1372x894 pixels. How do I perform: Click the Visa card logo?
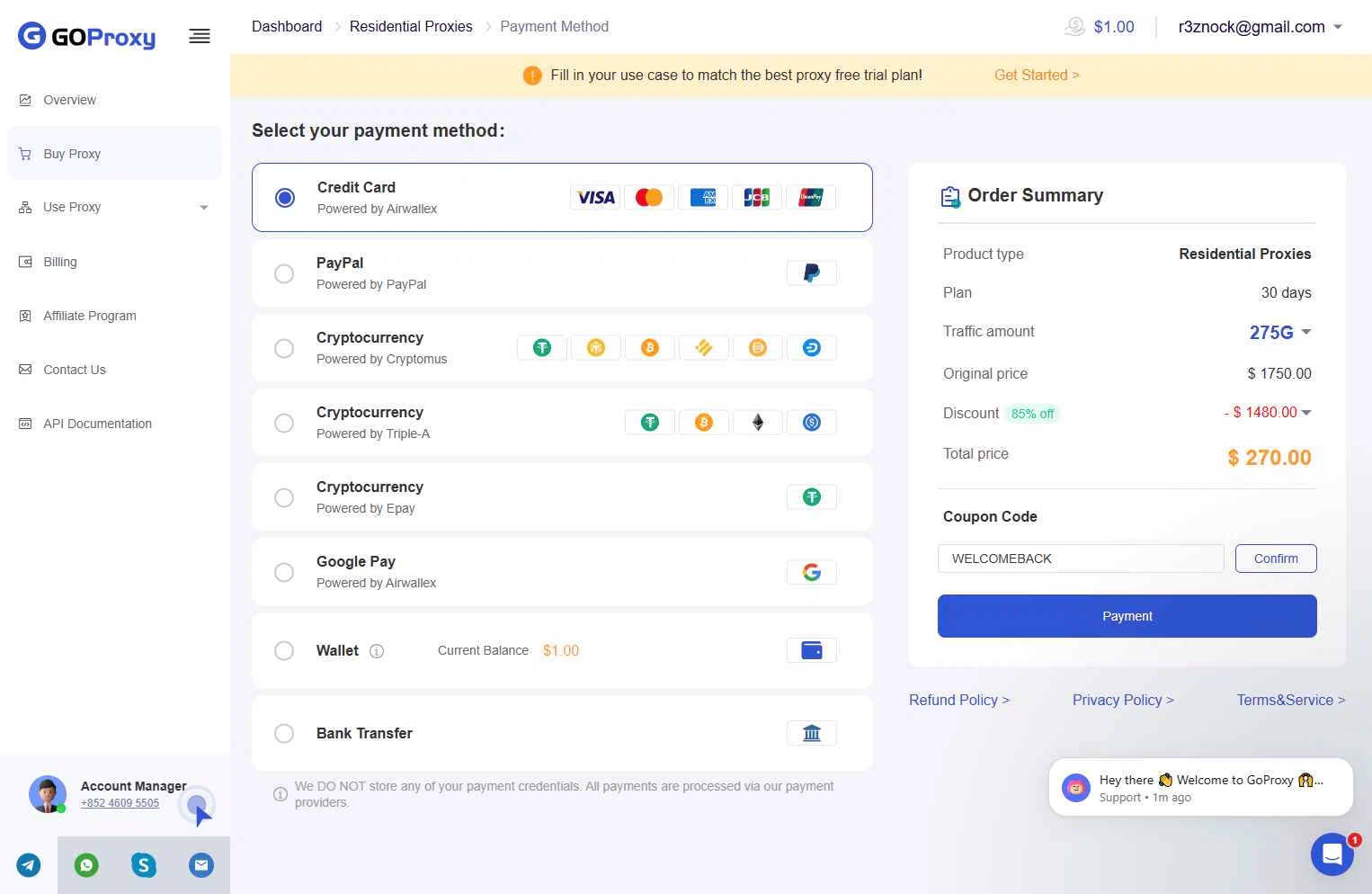(x=595, y=197)
